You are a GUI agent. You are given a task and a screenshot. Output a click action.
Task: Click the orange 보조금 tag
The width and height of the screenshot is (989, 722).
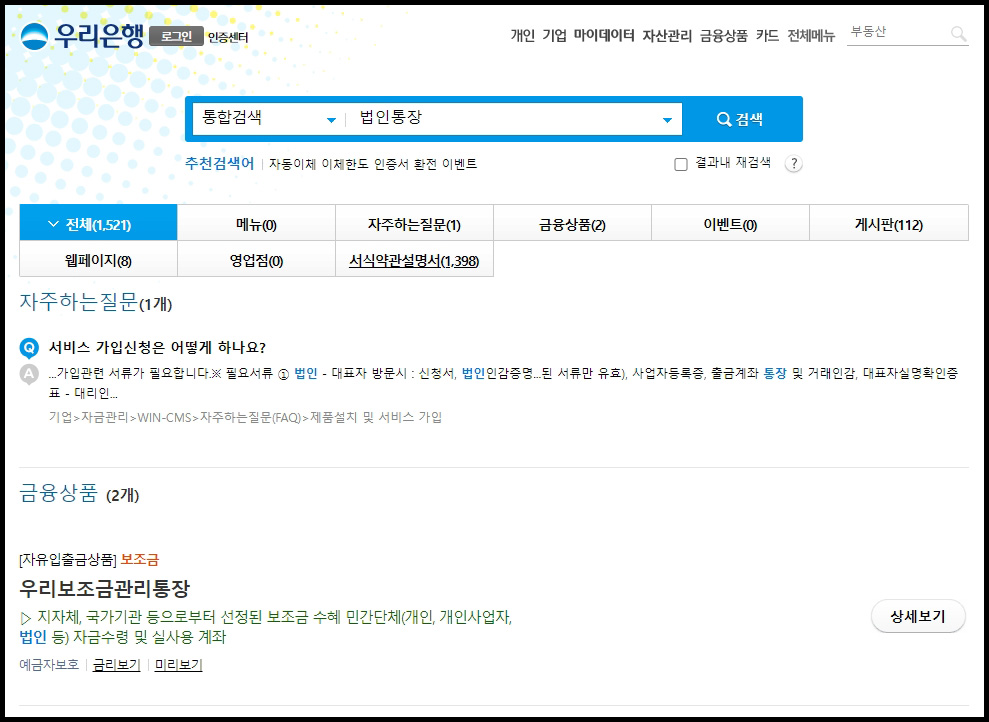[x=139, y=559]
